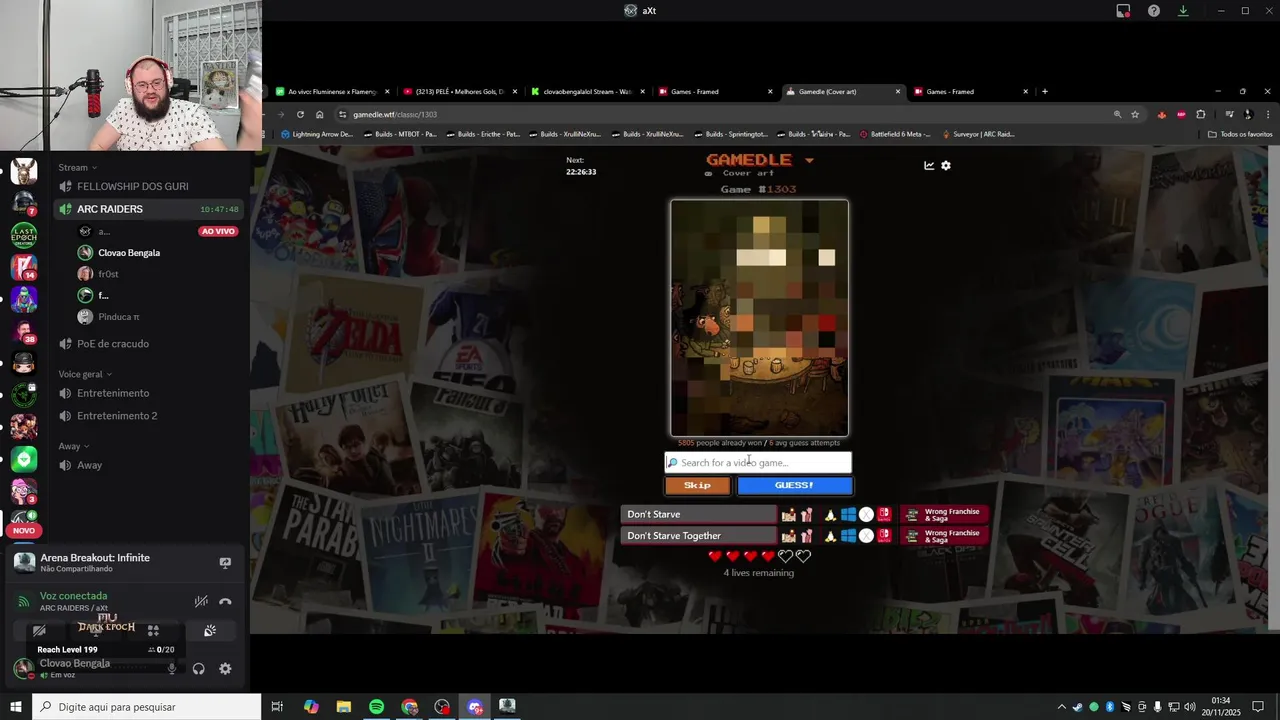The height and width of the screenshot is (720, 1280).
Task: Click Windows taskbar search box
Action: [146, 707]
